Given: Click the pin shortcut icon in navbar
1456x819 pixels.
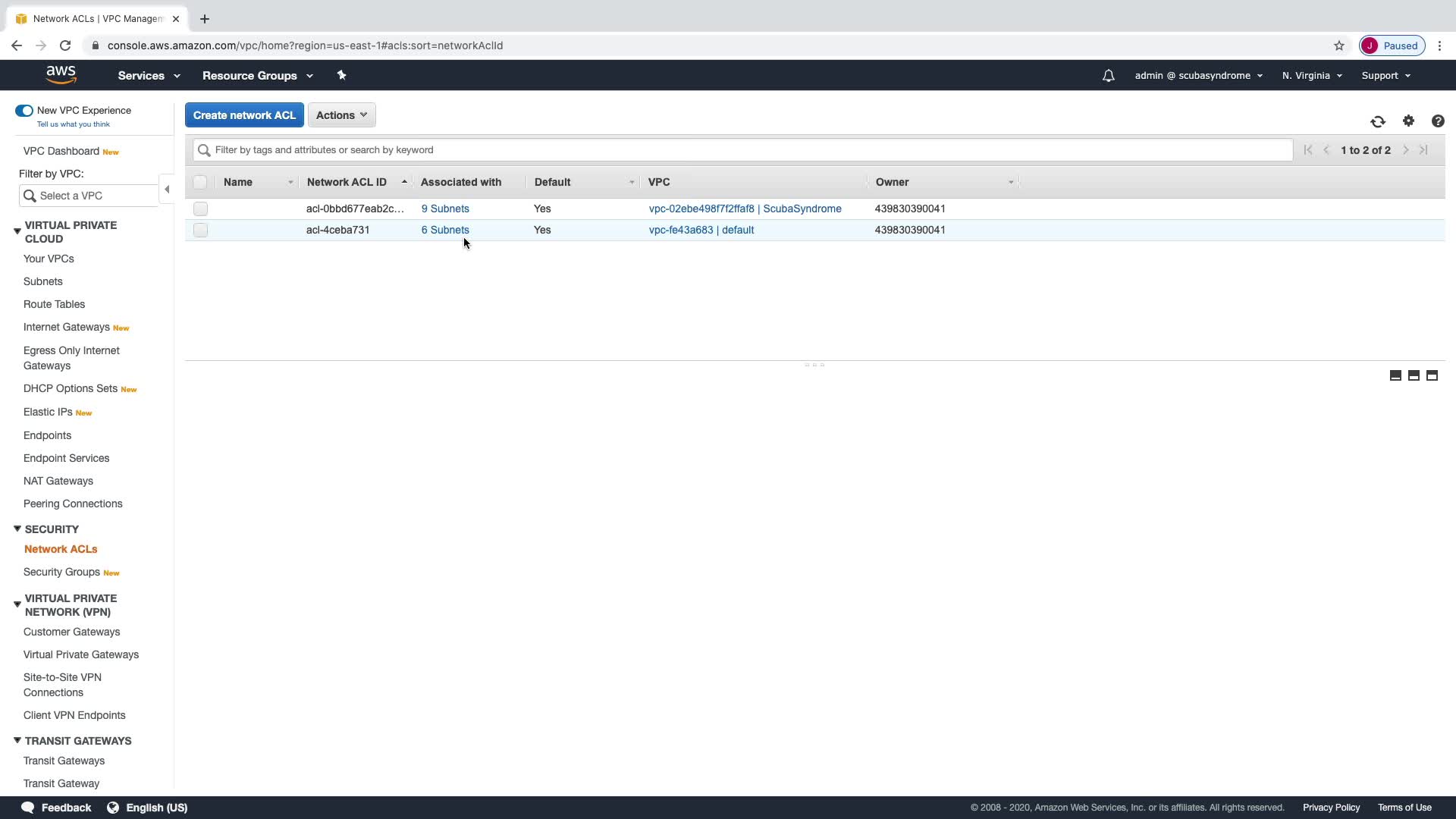Looking at the screenshot, I should [341, 75].
